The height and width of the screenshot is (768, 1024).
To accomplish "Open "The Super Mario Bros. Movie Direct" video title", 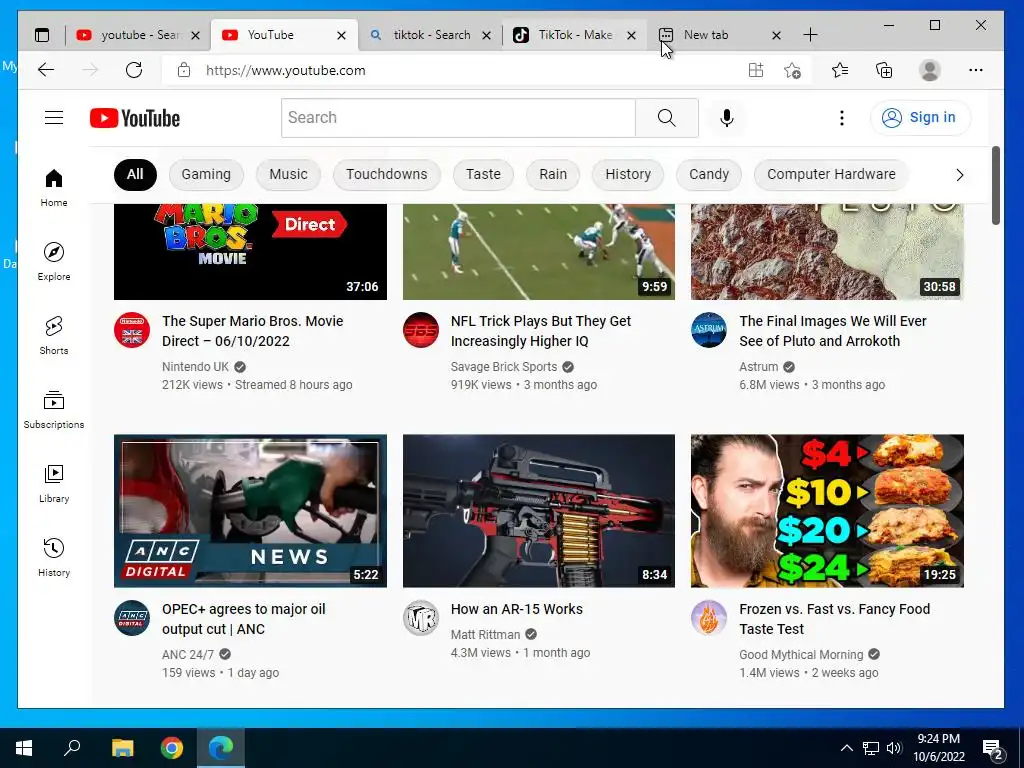I will (253, 331).
